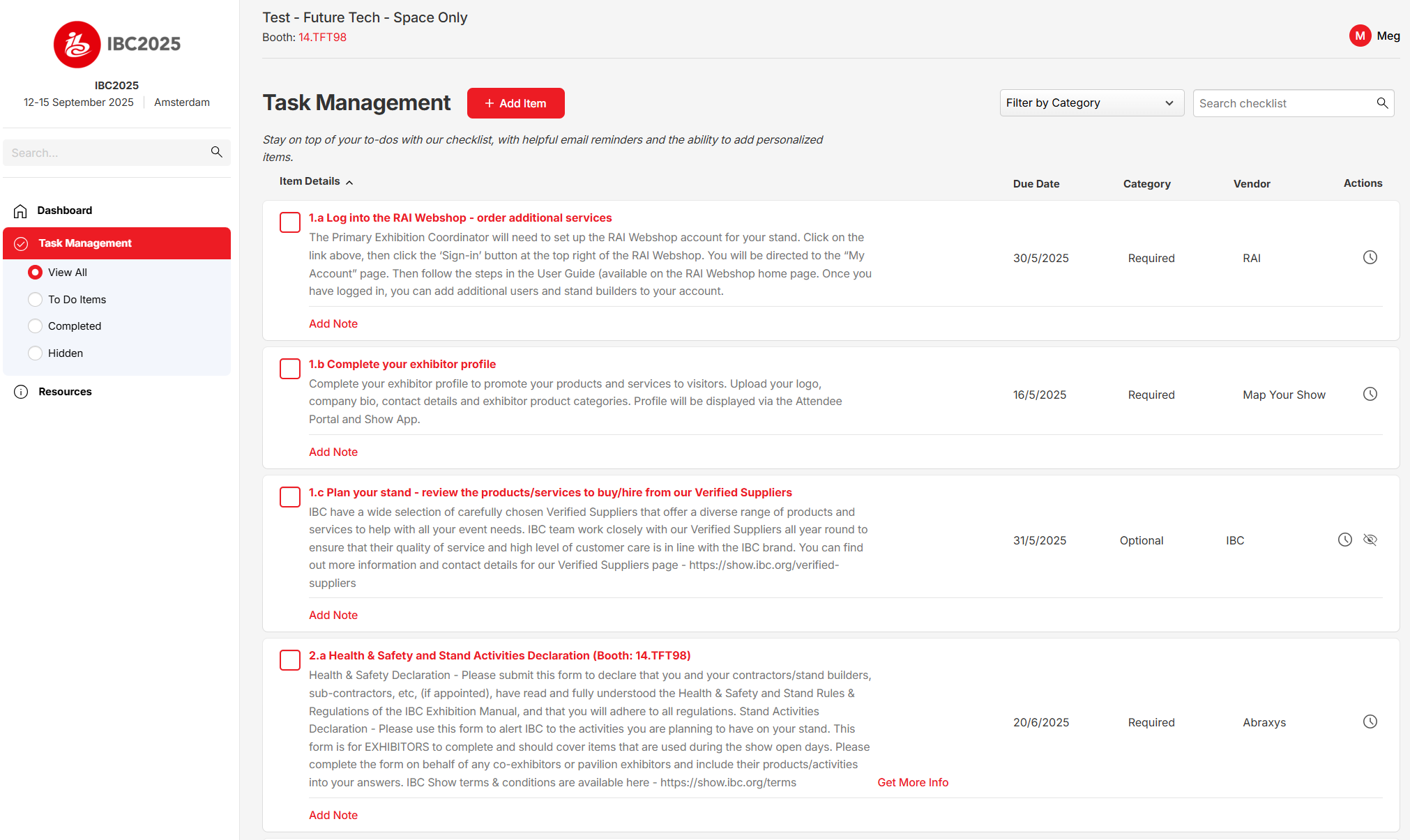This screenshot has height=840, width=1410.
Task: Select the To Do Items radio filter
Action: click(x=35, y=299)
